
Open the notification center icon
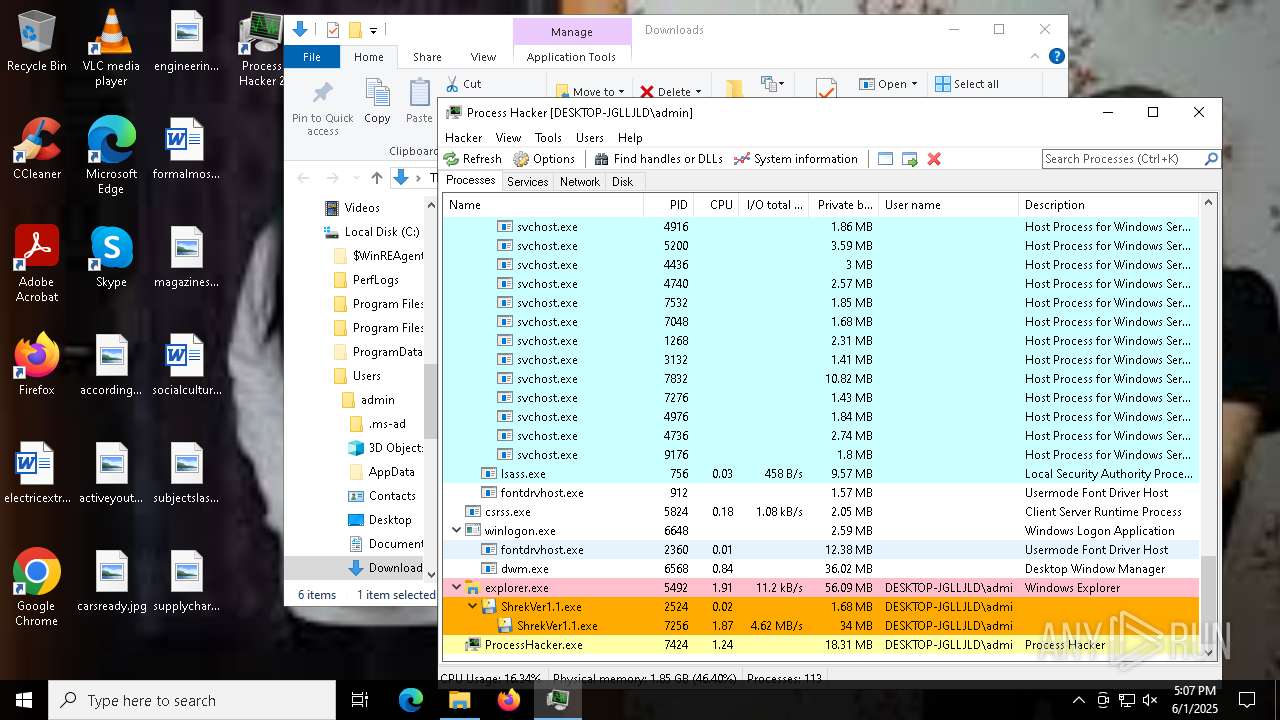tap(1247, 700)
